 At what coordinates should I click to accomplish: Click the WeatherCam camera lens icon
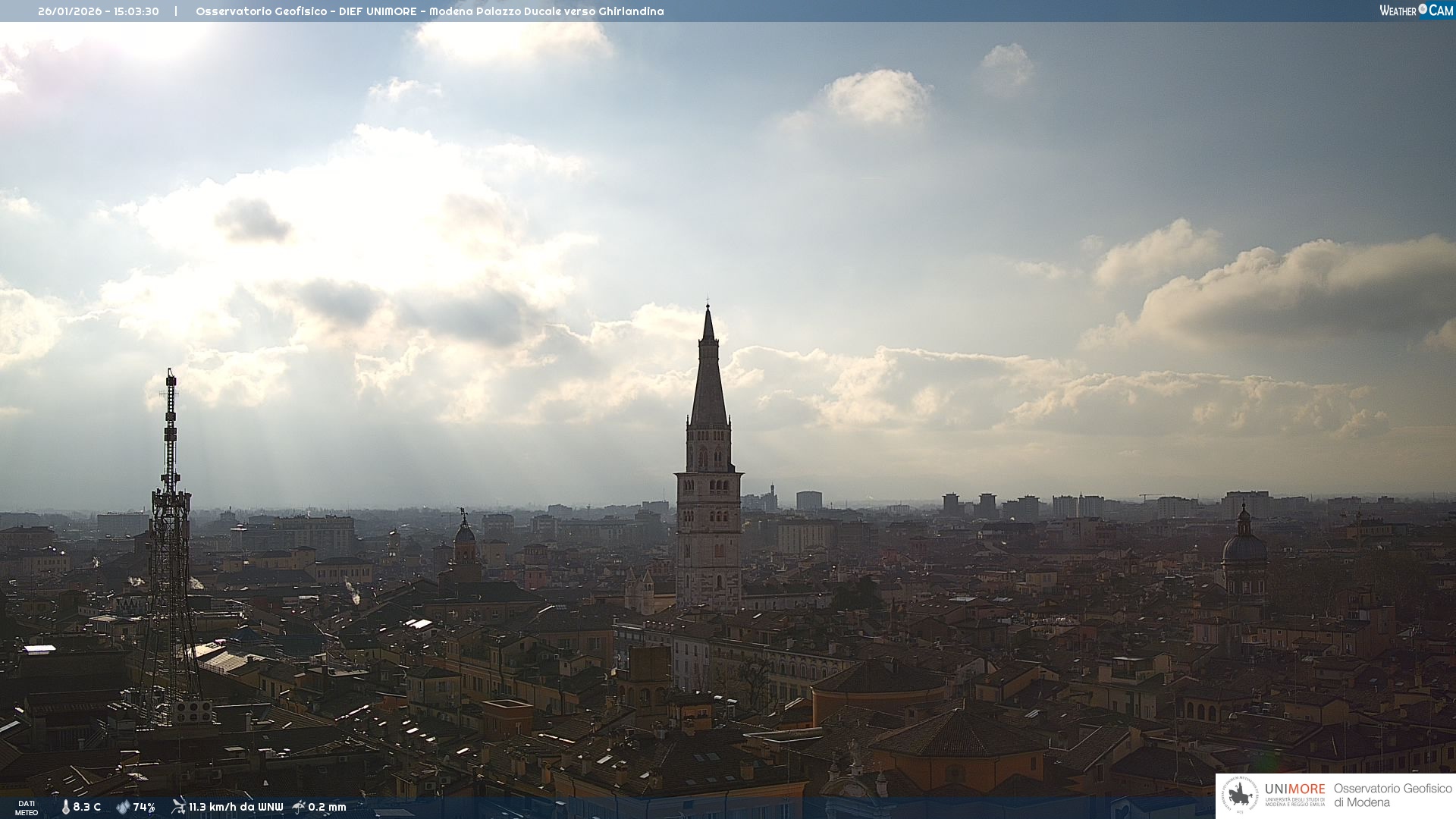point(1423,9)
